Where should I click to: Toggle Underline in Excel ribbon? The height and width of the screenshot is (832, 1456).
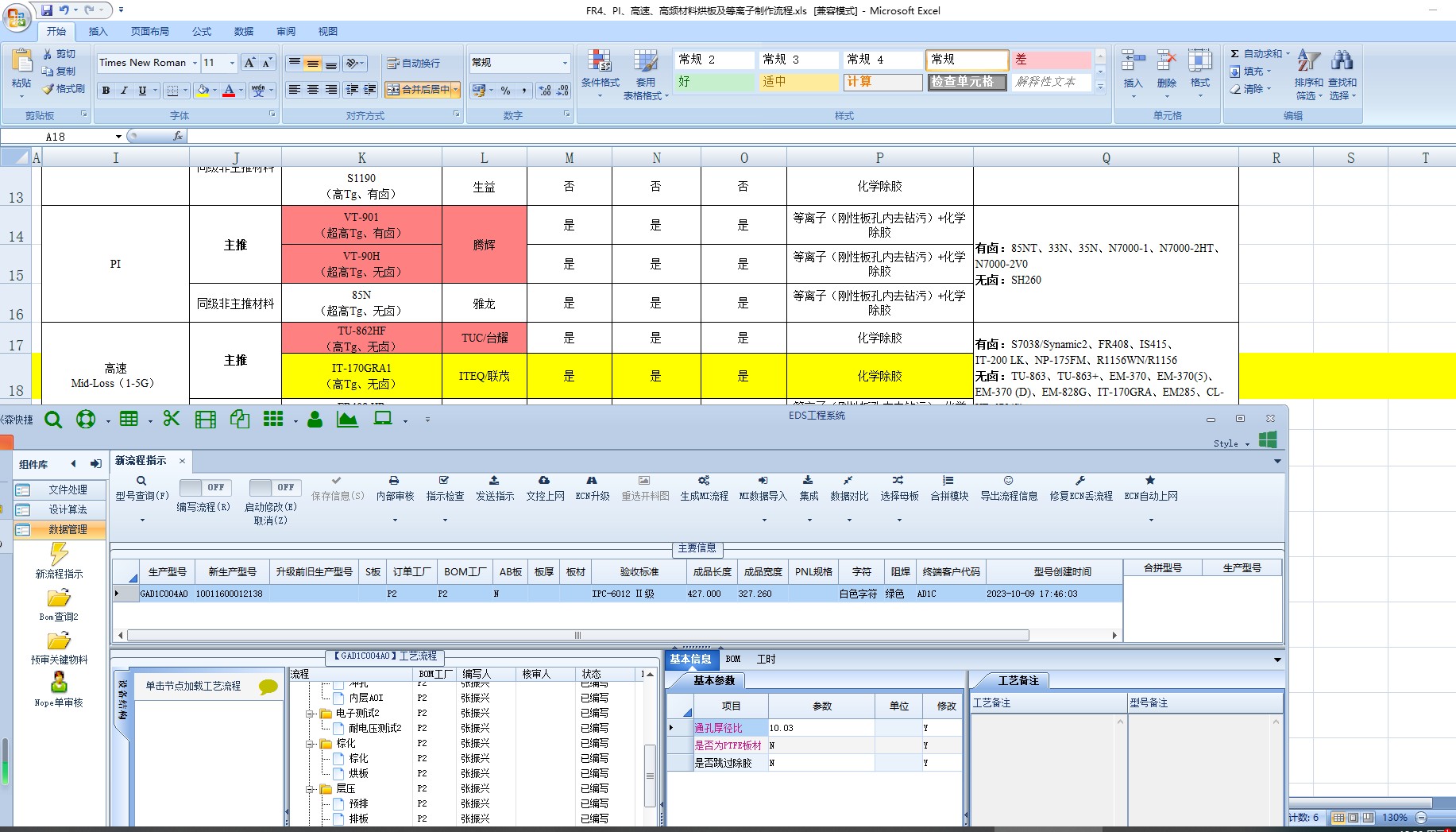(142, 91)
